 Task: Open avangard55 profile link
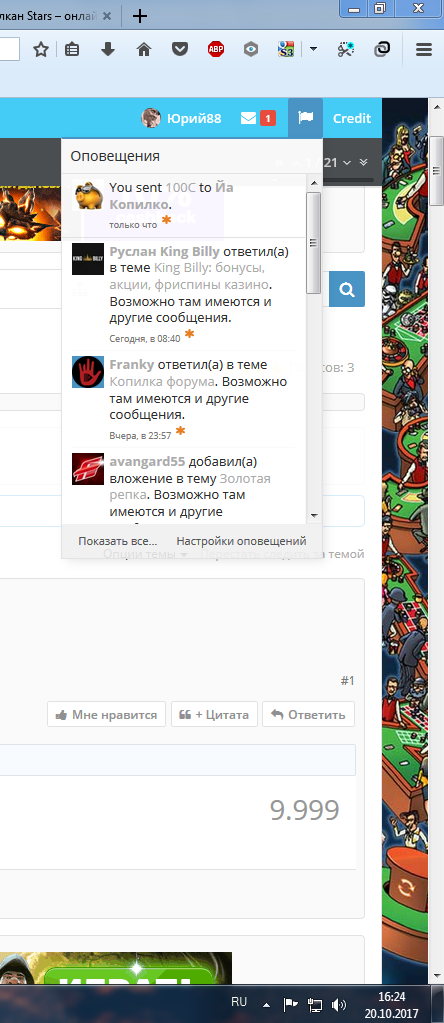click(x=147, y=461)
